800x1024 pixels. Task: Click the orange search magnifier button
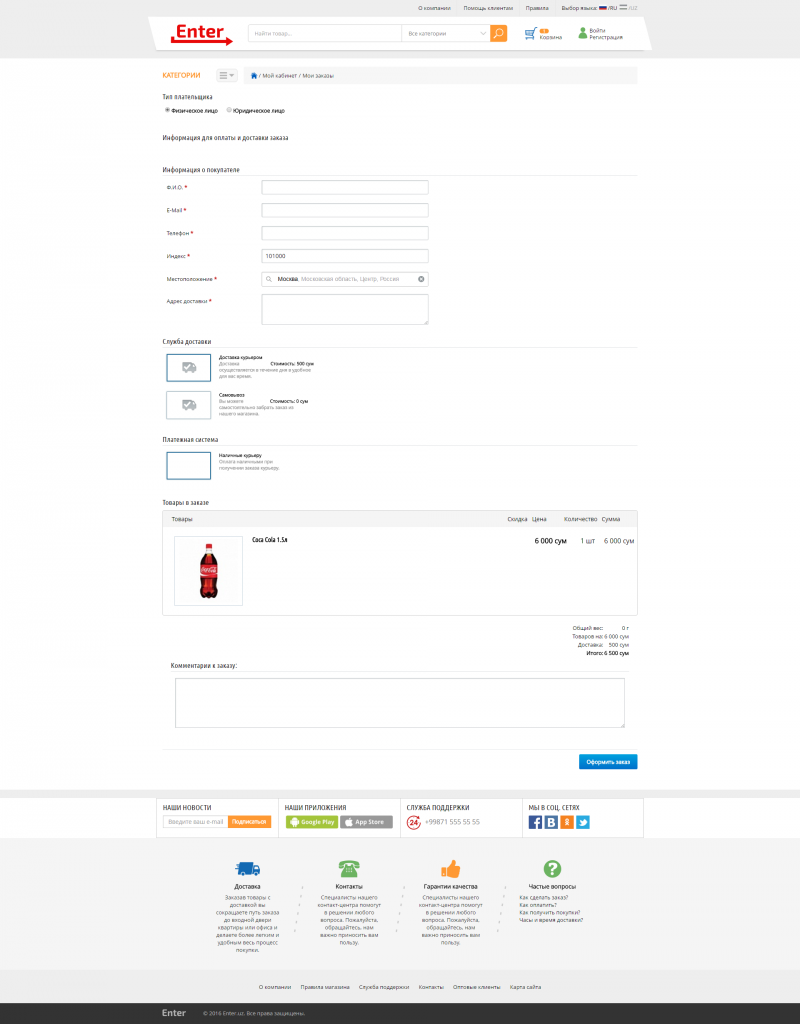click(499, 33)
